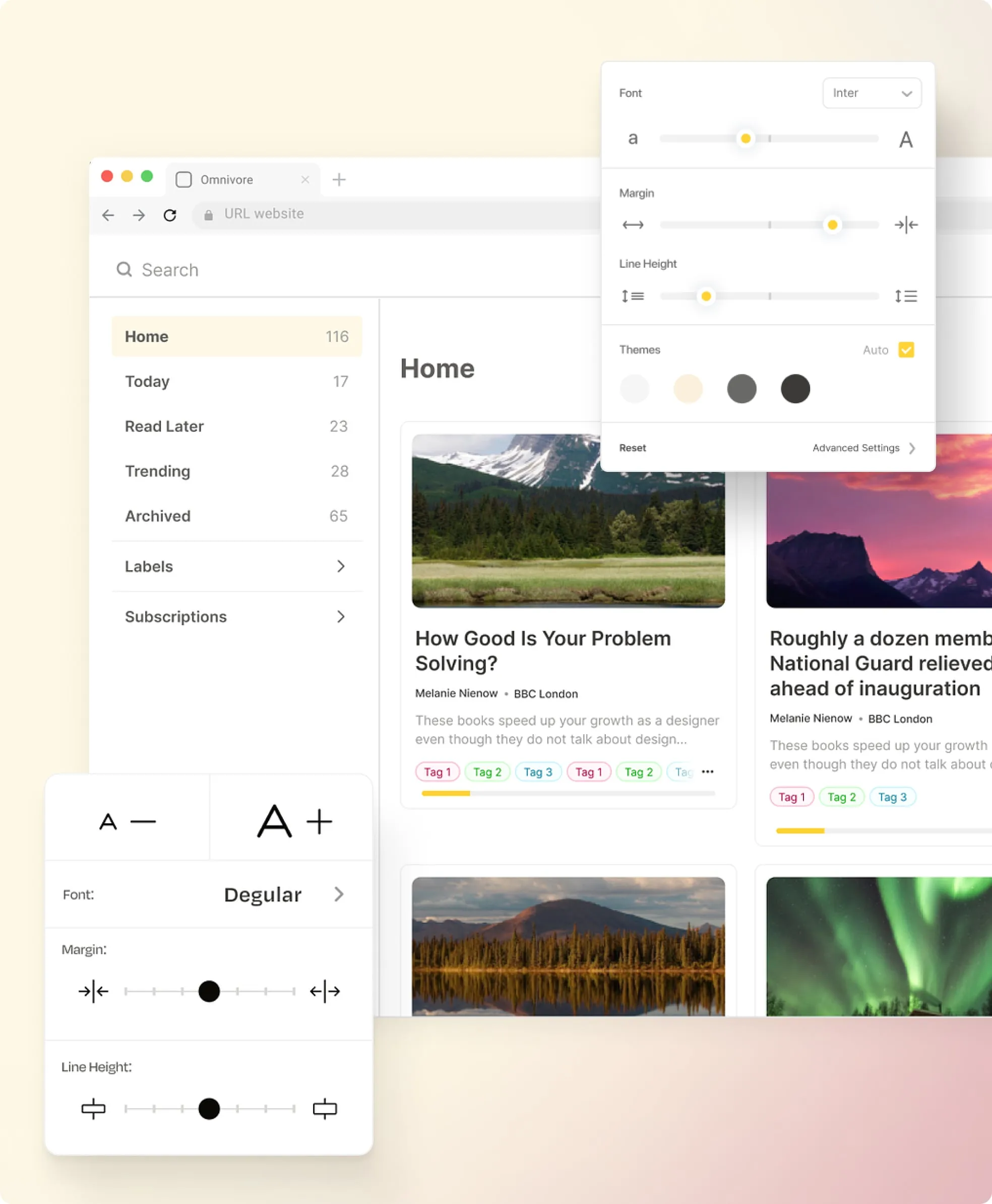Select Home in the sidebar
This screenshot has width=992, height=1204.
[236, 336]
